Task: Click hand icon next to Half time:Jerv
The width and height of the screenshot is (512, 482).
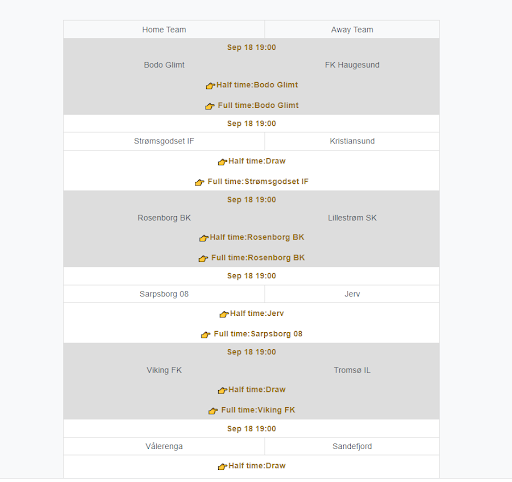Action: pos(224,314)
